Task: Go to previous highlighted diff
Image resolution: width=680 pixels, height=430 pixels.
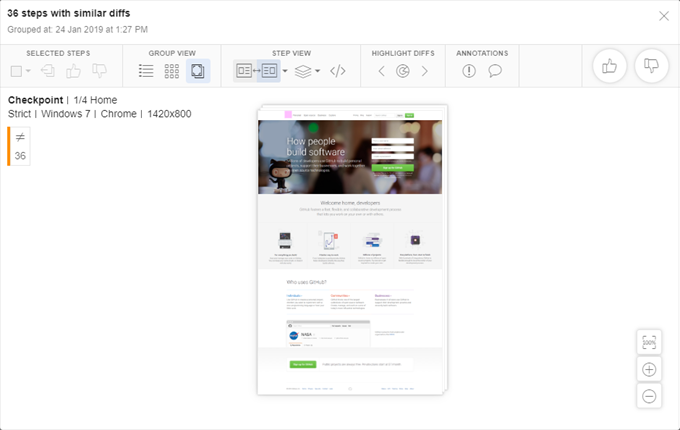Action: [x=381, y=71]
